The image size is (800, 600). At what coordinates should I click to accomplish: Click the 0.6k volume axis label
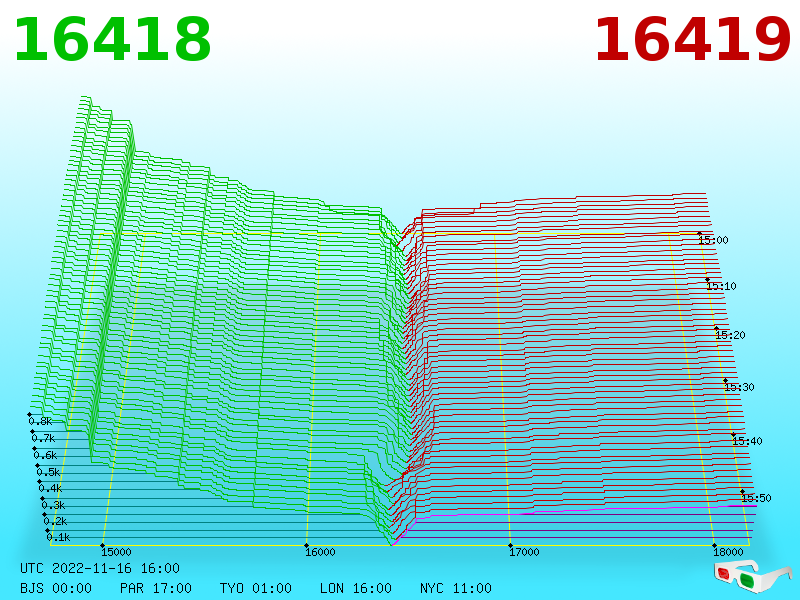tap(45, 456)
